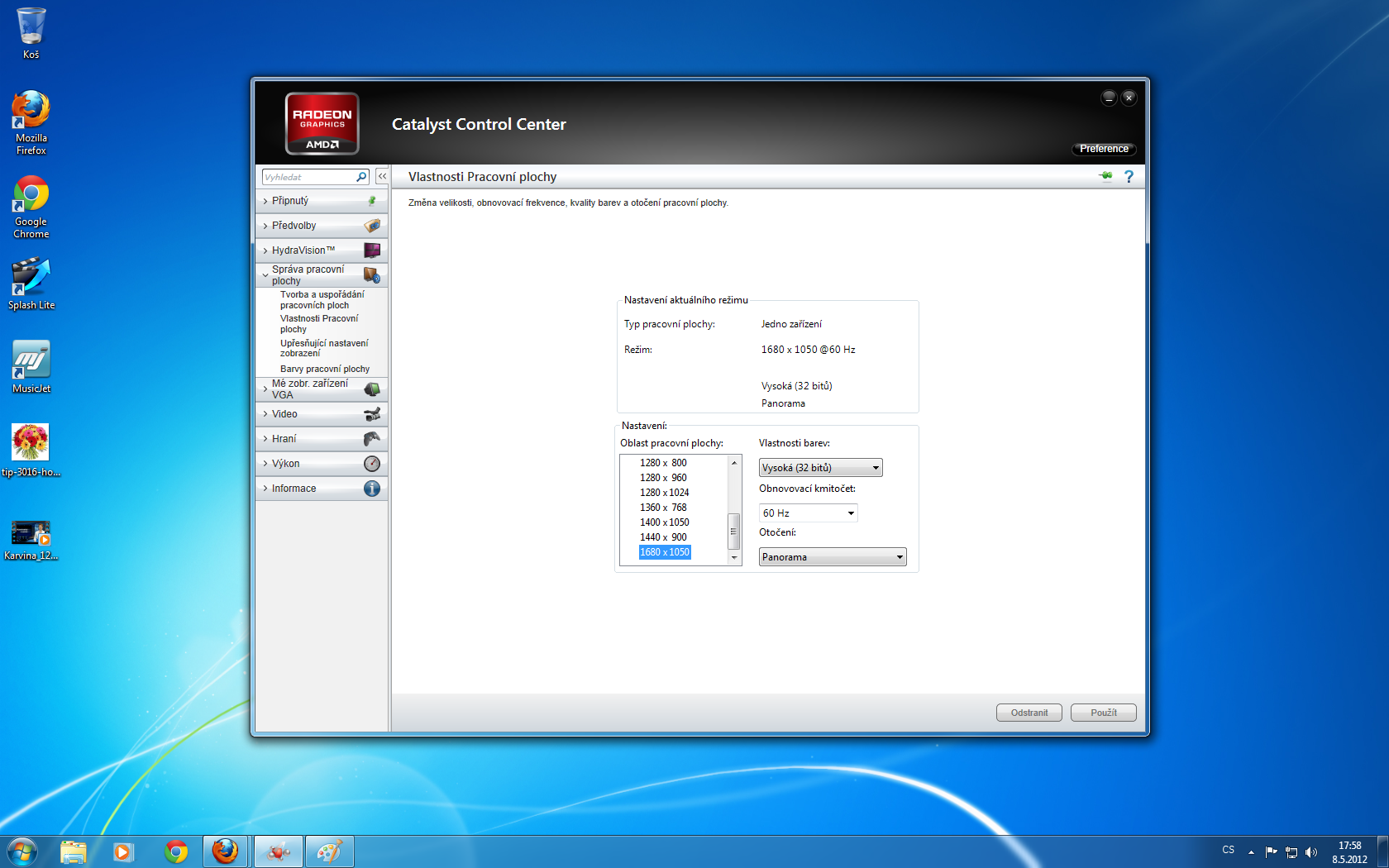Click the Použít apply button
Screen dimensions: 1389x868
pos(1103,713)
